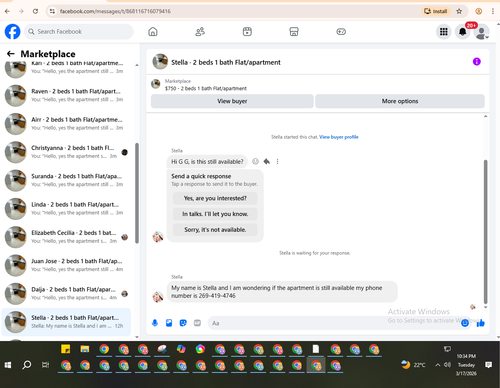
Task: React to the 'Hi G G' message
Action: pyautogui.click(x=255, y=161)
